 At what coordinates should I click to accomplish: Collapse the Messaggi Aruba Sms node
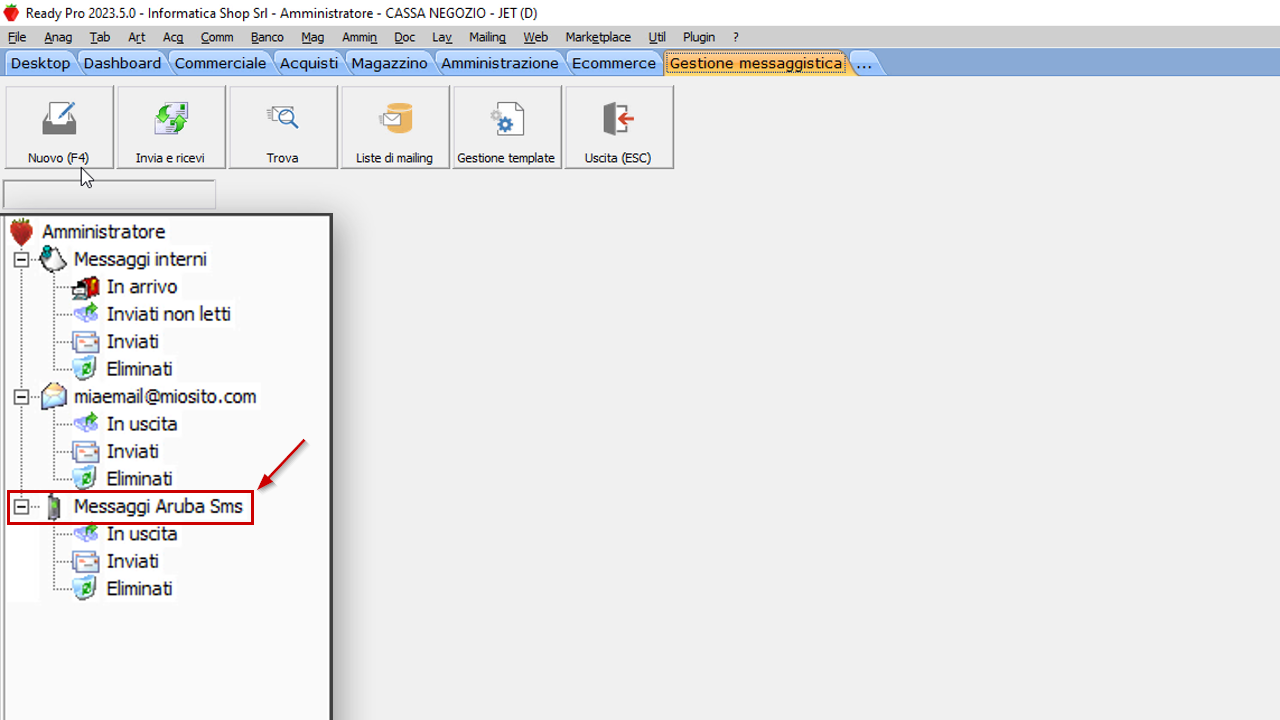(x=21, y=507)
